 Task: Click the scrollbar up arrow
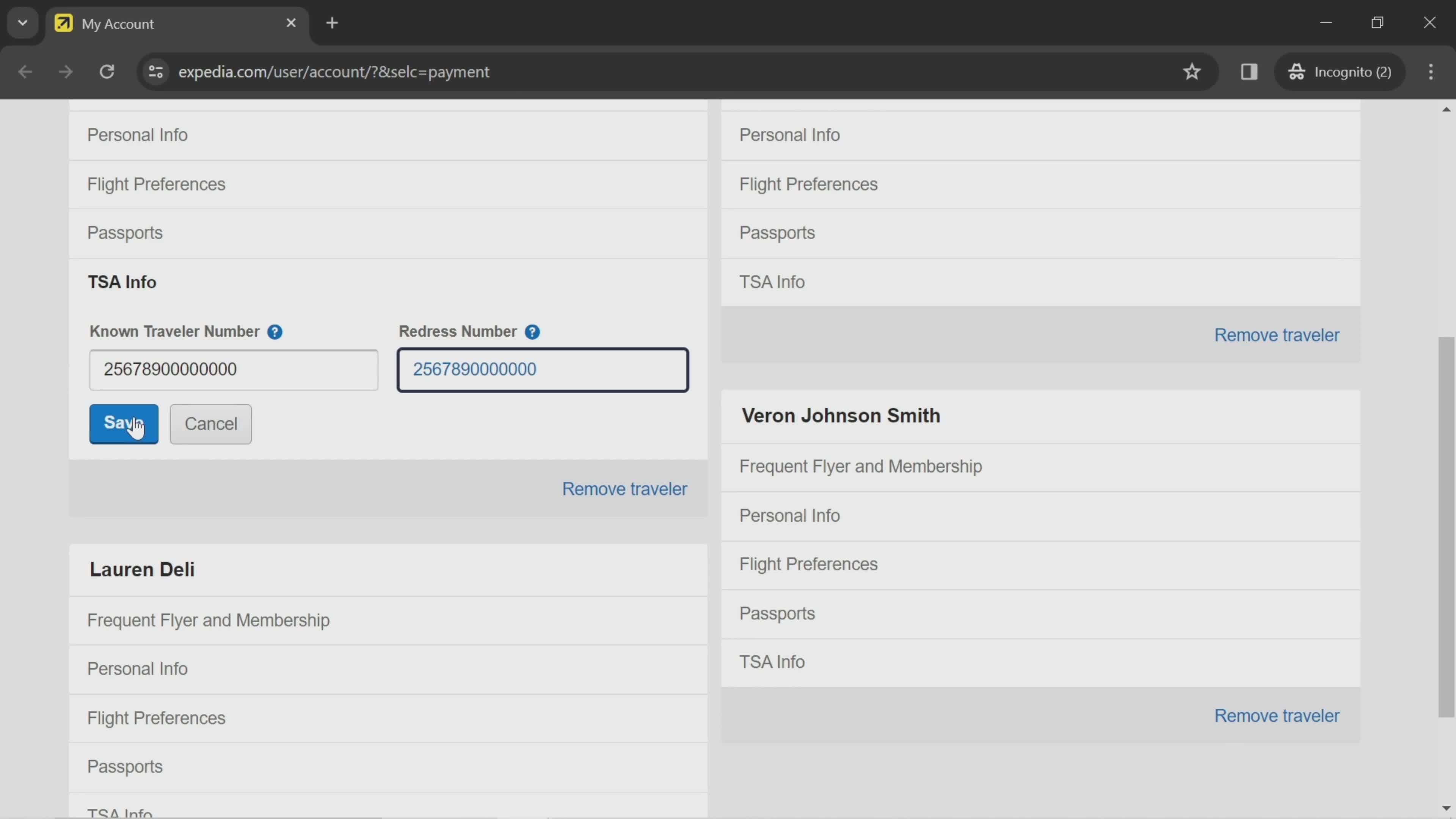click(1446, 109)
